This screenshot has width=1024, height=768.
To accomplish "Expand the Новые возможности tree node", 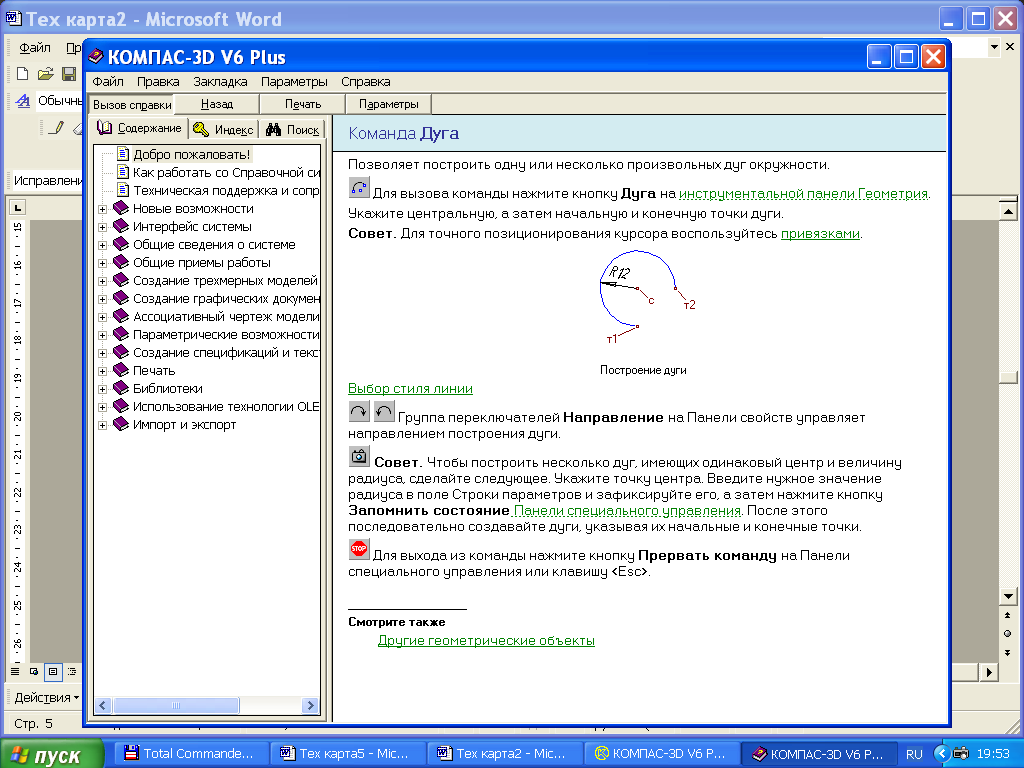I will tap(103, 210).
